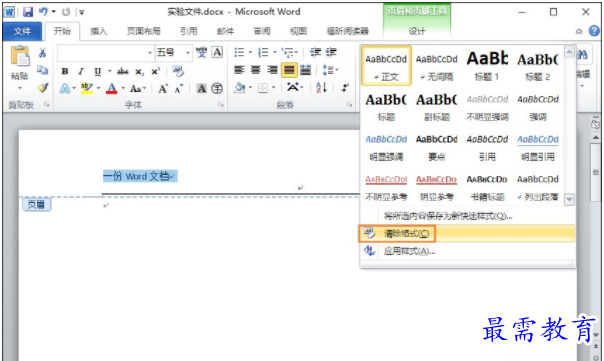Click the Sort A-Z icon
The height and width of the screenshot is (361, 604).
(x=321, y=88)
